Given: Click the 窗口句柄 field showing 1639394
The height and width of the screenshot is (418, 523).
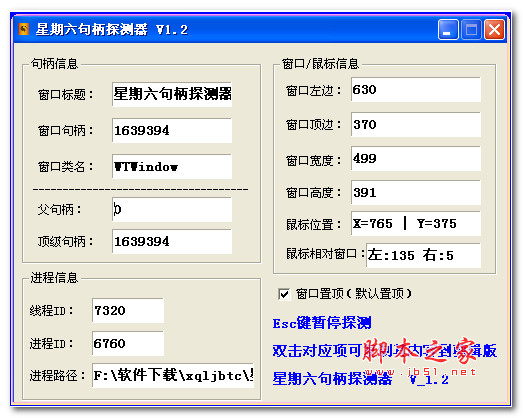Looking at the screenshot, I should pos(172,130).
